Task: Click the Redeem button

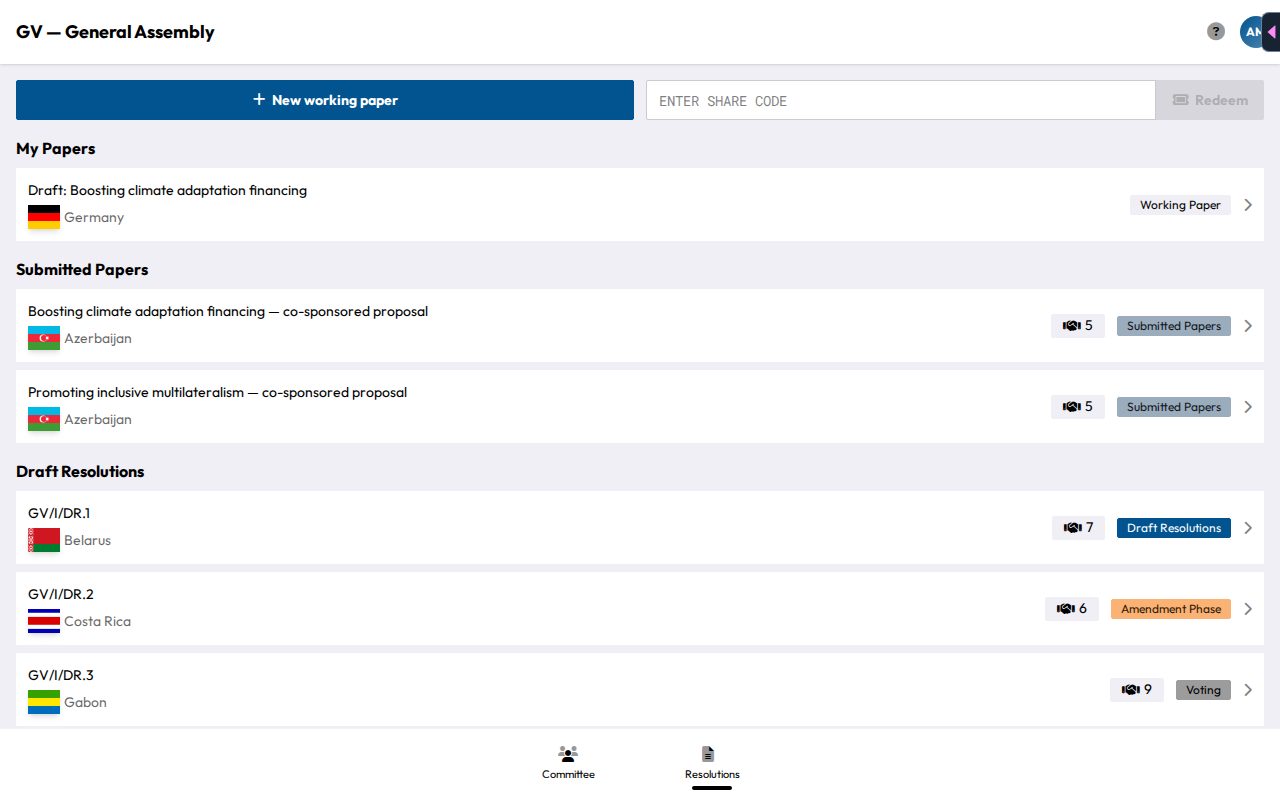Action: 1210,100
